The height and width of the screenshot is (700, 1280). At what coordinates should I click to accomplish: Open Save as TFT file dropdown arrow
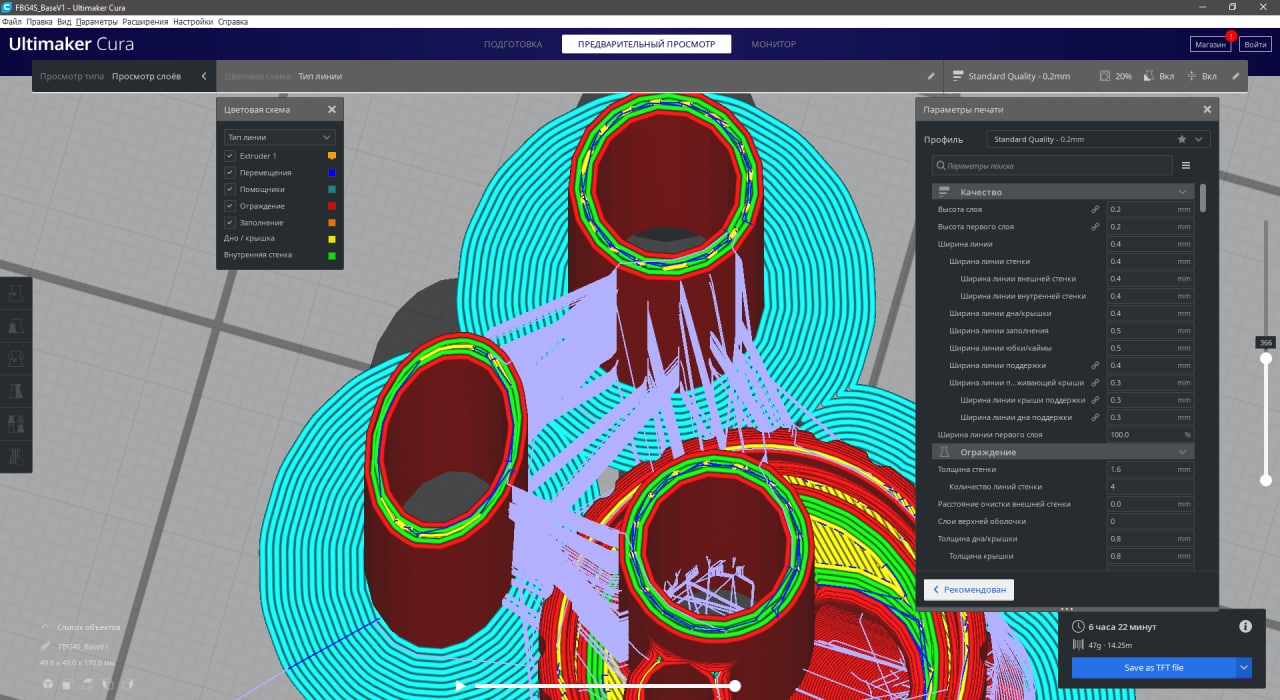click(1244, 668)
